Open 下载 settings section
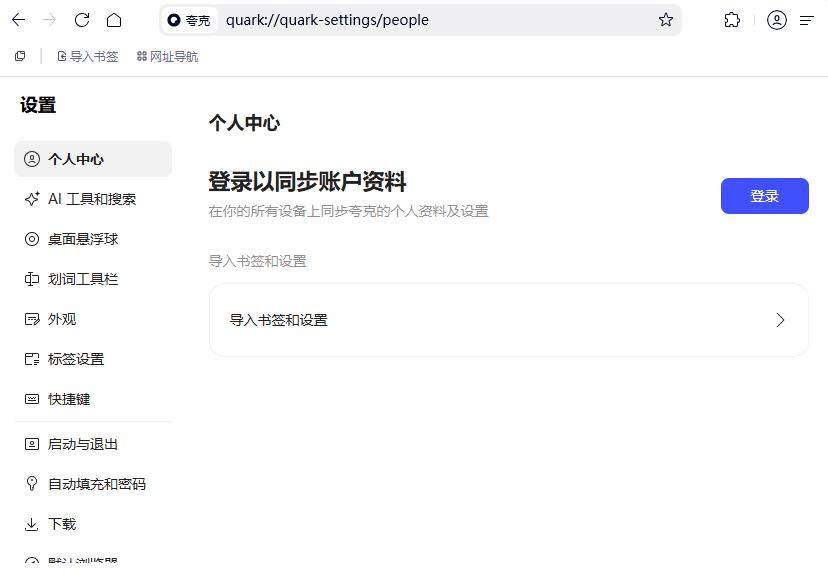 (93, 524)
